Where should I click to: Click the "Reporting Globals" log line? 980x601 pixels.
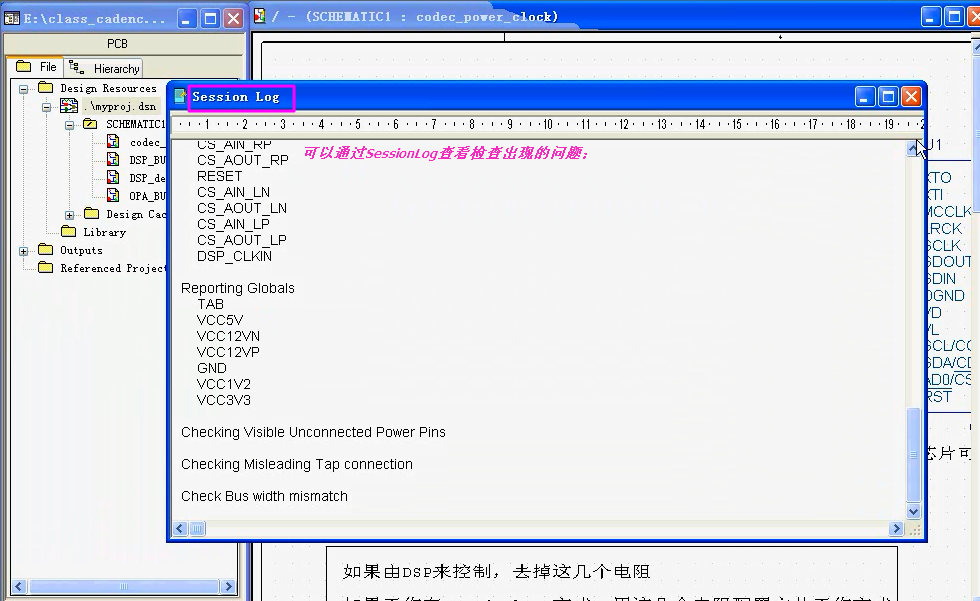click(238, 288)
